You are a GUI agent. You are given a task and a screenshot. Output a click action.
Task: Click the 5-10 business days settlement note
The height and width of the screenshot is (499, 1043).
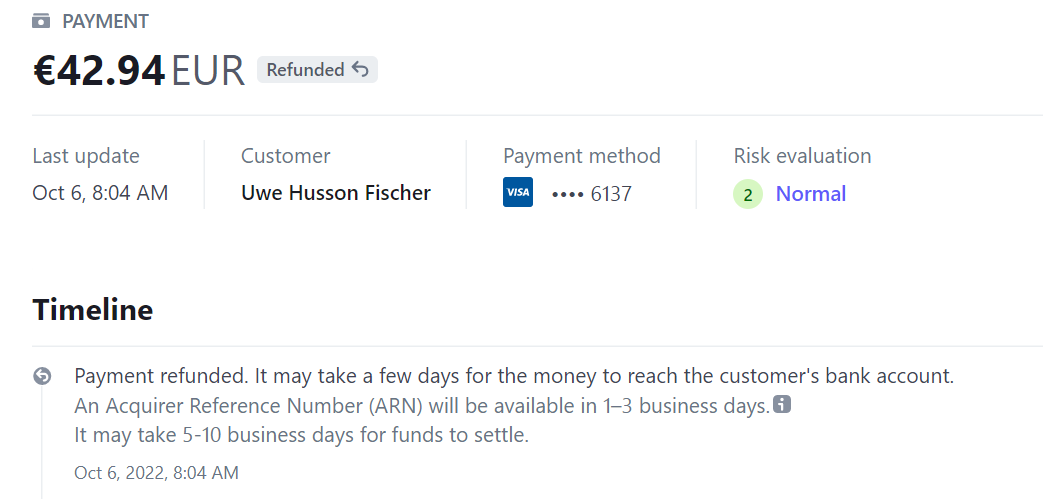point(301,435)
